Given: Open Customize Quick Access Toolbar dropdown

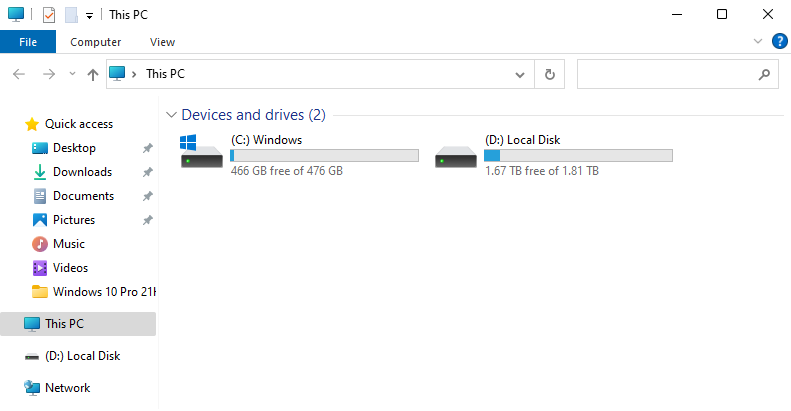Looking at the screenshot, I should [89, 16].
